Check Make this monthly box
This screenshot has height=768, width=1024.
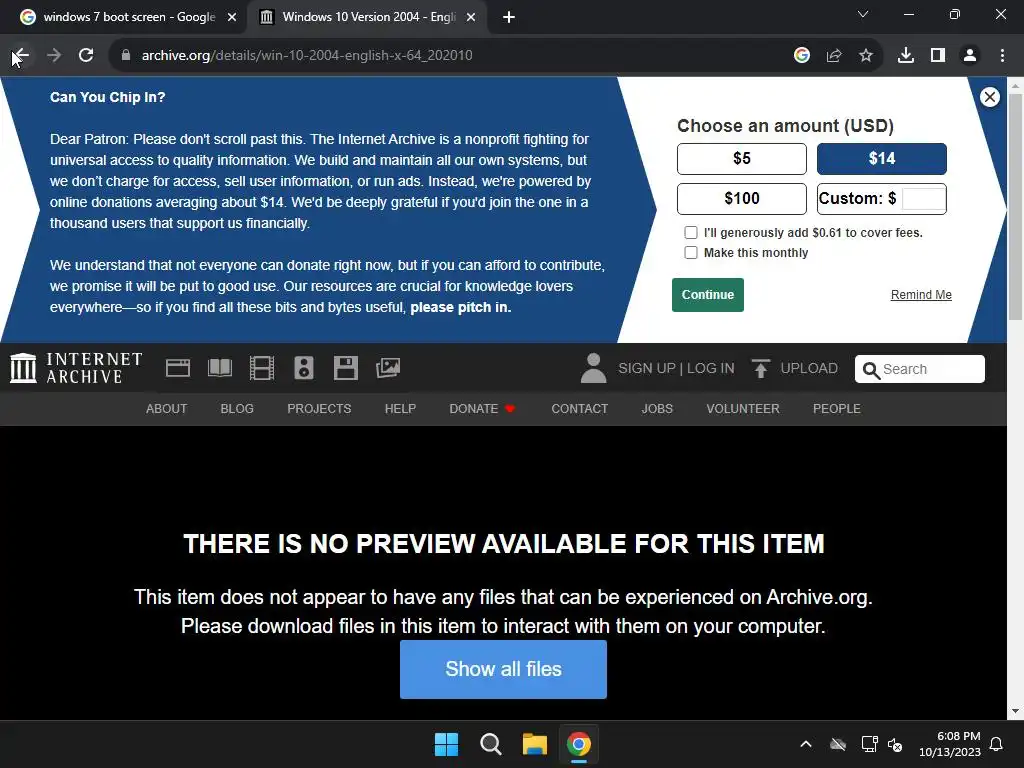tap(690, 253)
